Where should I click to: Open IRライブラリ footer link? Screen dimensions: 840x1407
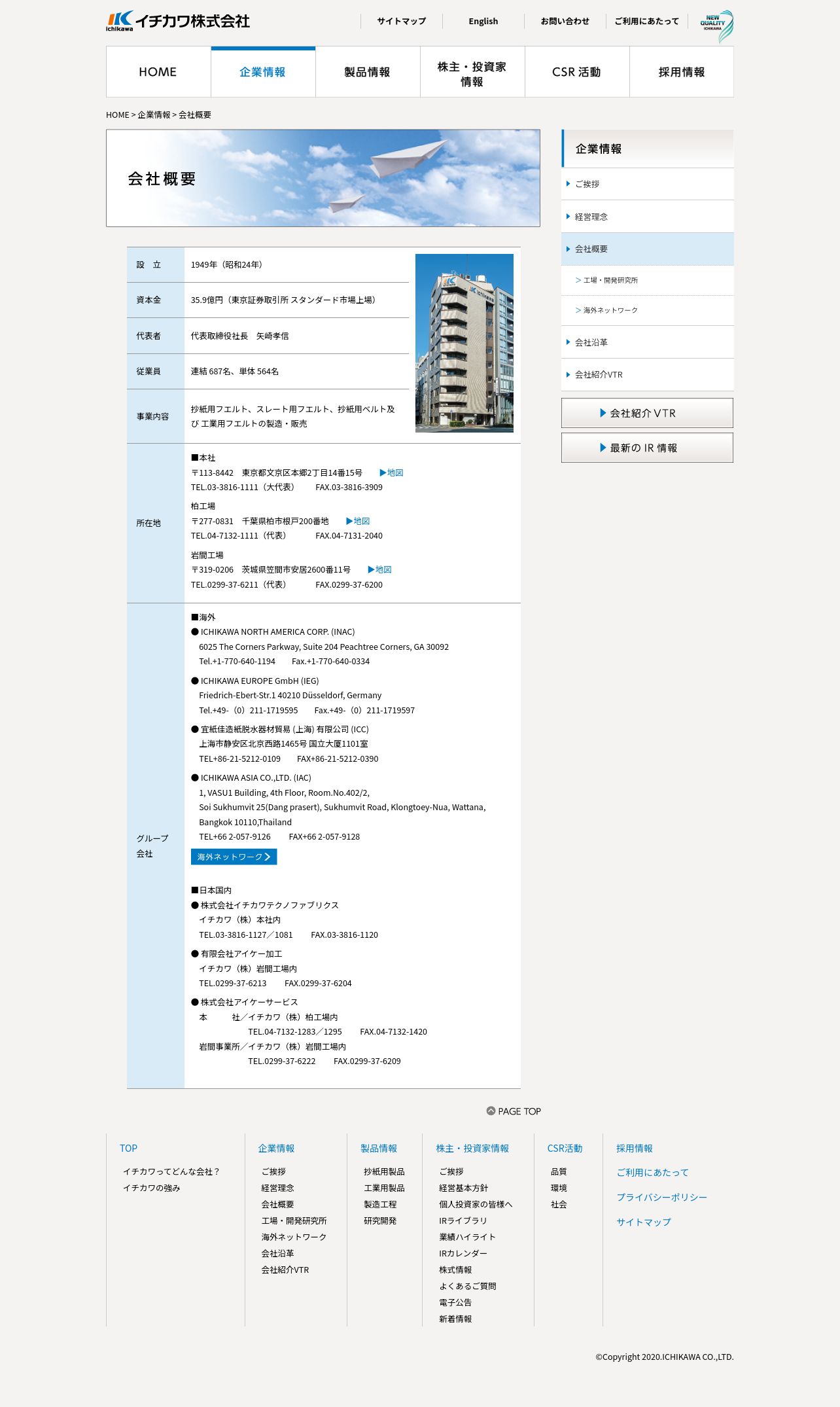tap(463, 1220)
